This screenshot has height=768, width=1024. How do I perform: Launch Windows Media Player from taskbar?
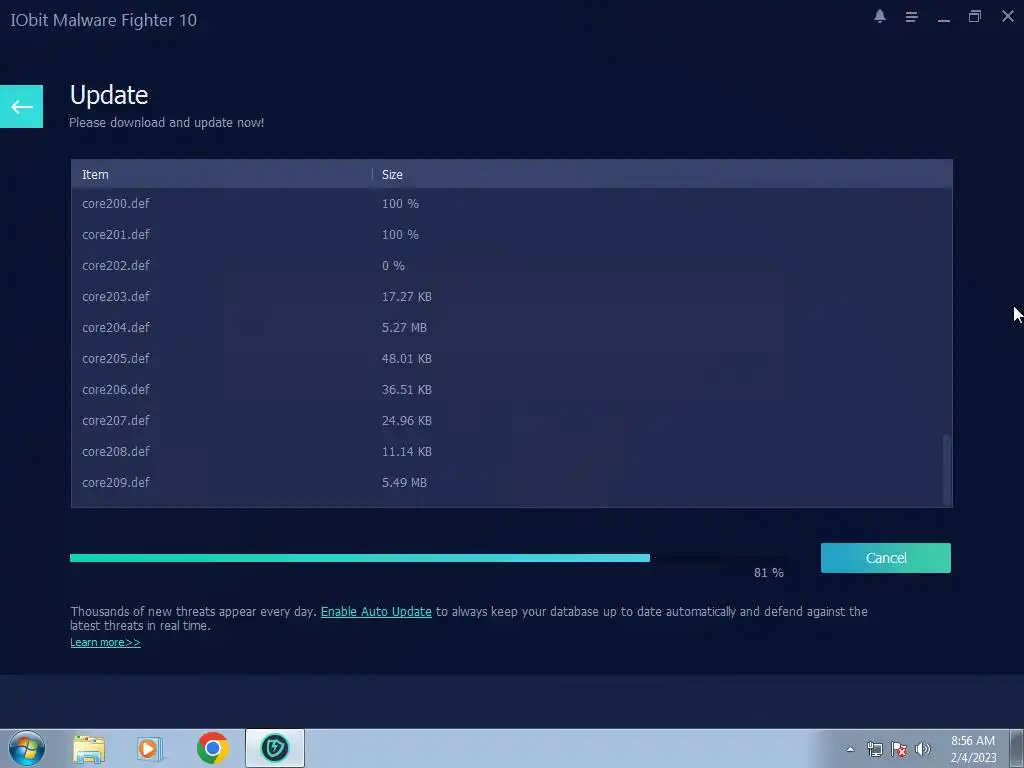pyautogui.click(x=150, y=748)
